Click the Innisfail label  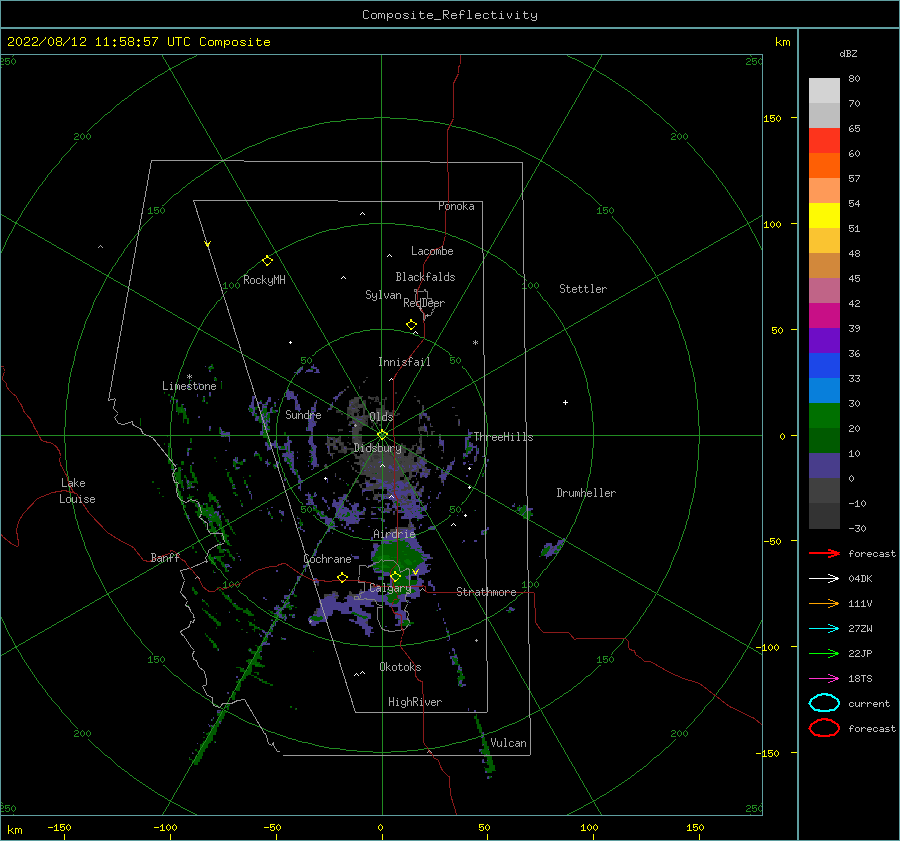[x=404, y=362]
